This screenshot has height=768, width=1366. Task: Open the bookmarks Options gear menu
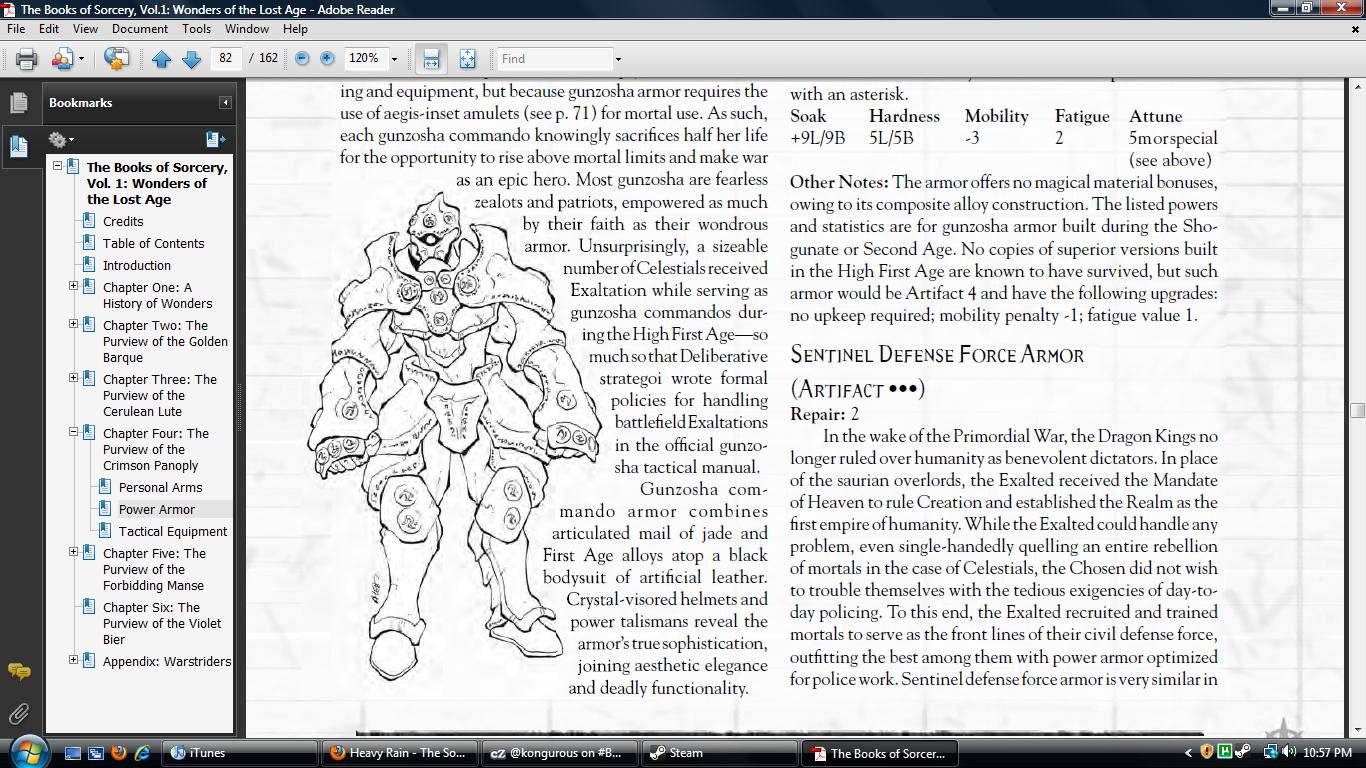pyautogui.click(x=61, y=140)
